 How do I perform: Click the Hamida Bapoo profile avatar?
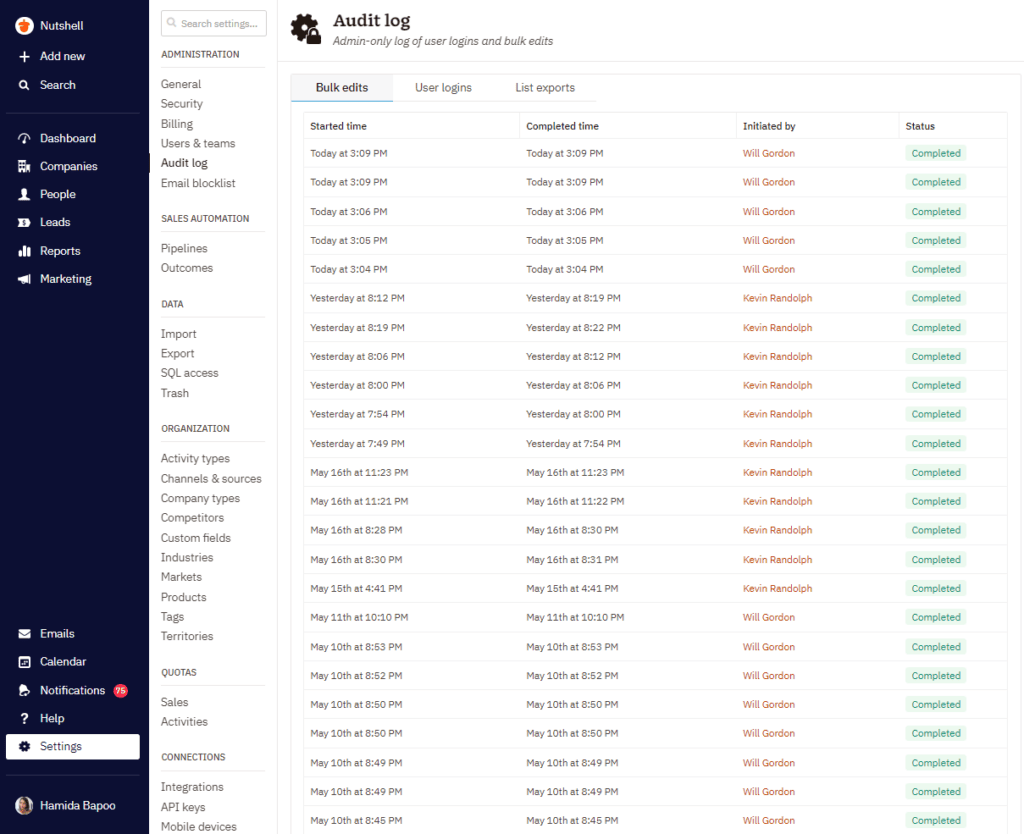click(x=22, y=805)
